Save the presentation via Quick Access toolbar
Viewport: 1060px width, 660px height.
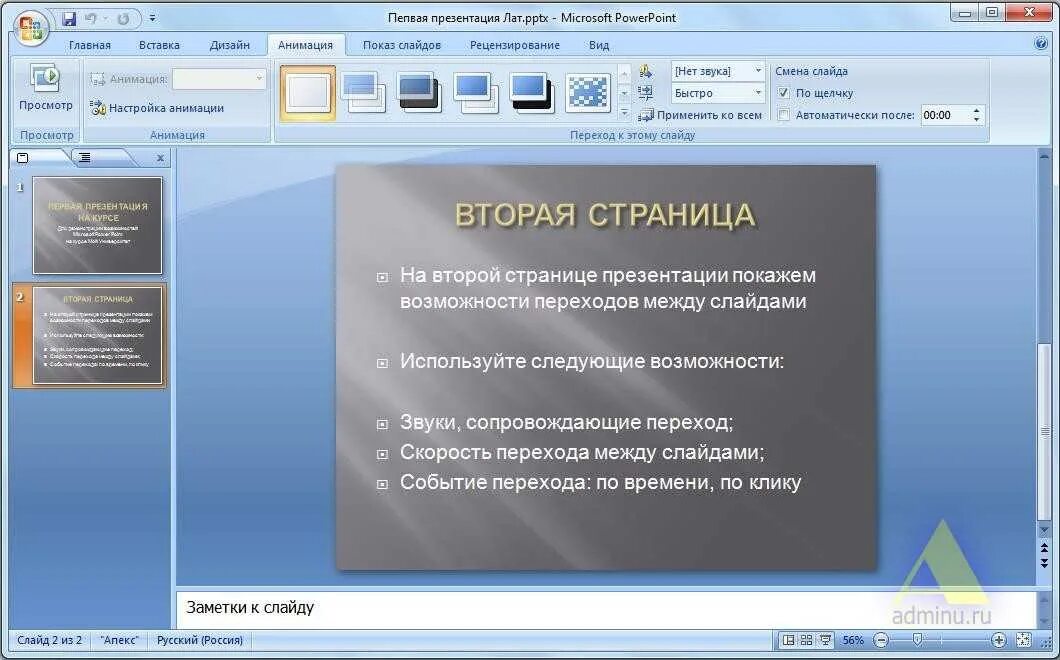[69, 18]
